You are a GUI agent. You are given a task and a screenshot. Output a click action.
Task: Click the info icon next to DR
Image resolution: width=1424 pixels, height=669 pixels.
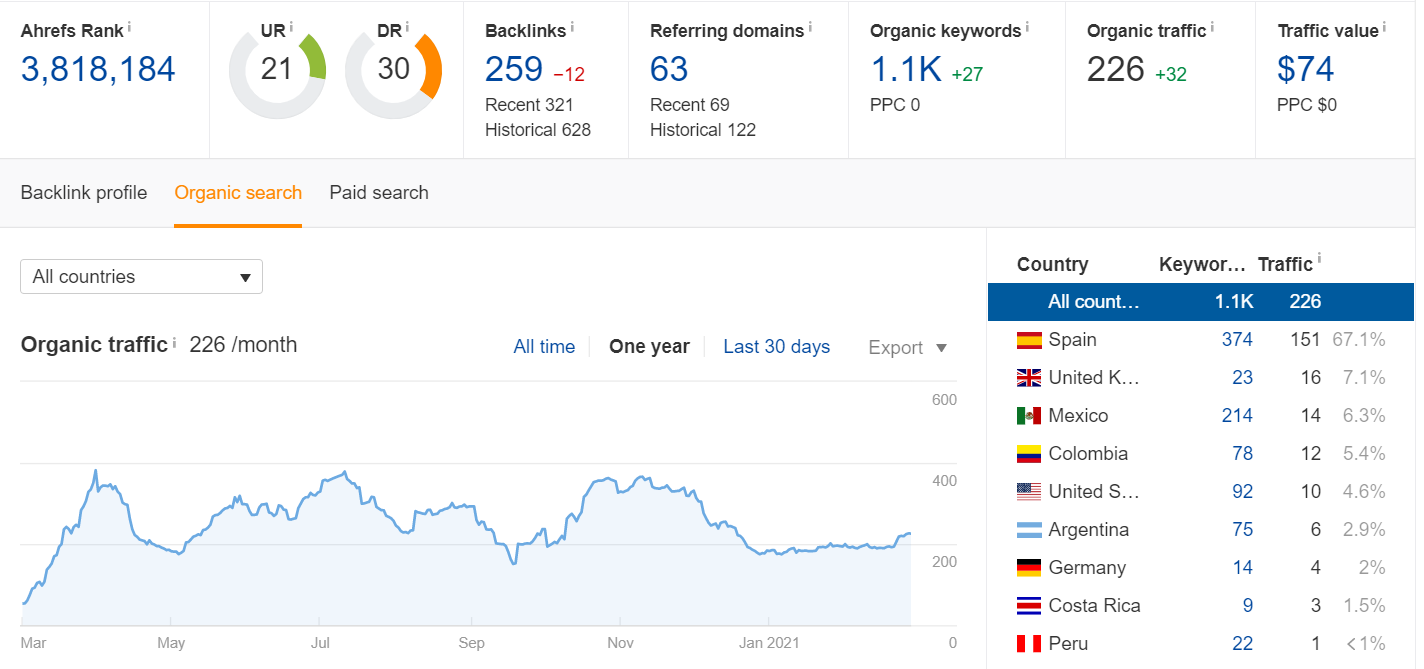[407, 26]
